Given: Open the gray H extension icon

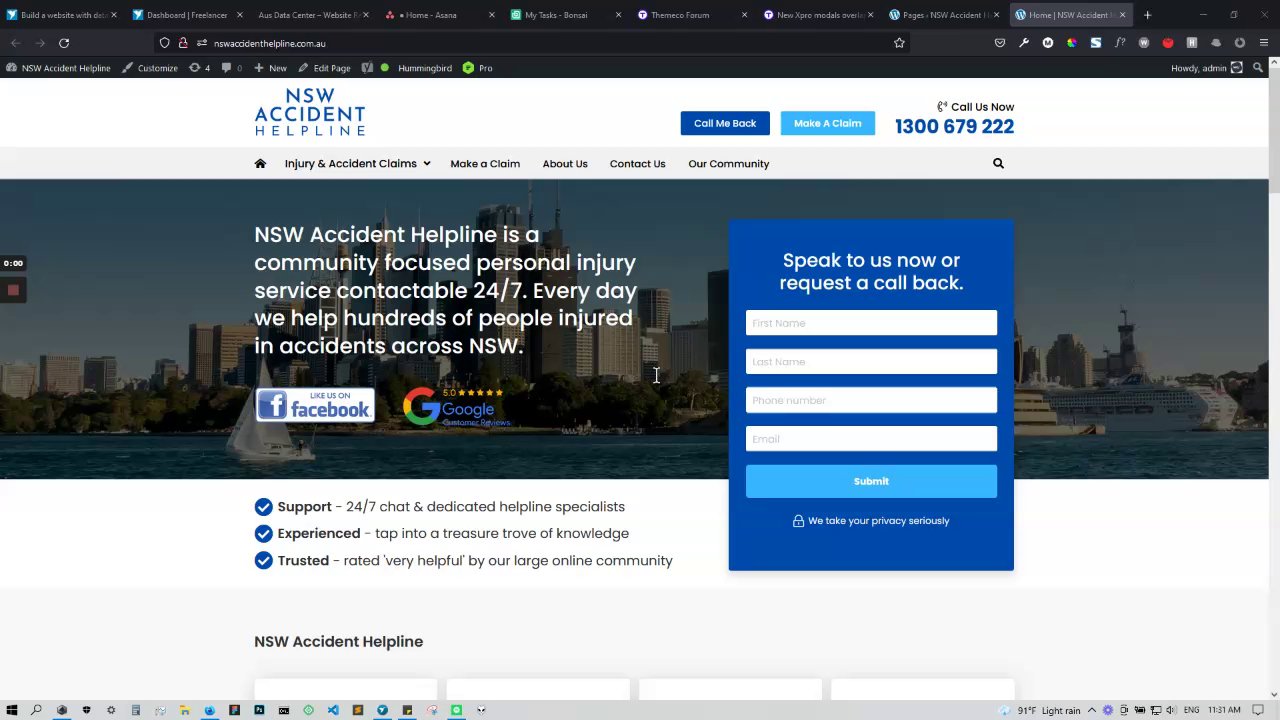Looking at the screenshot, I should coord(1192,43).
